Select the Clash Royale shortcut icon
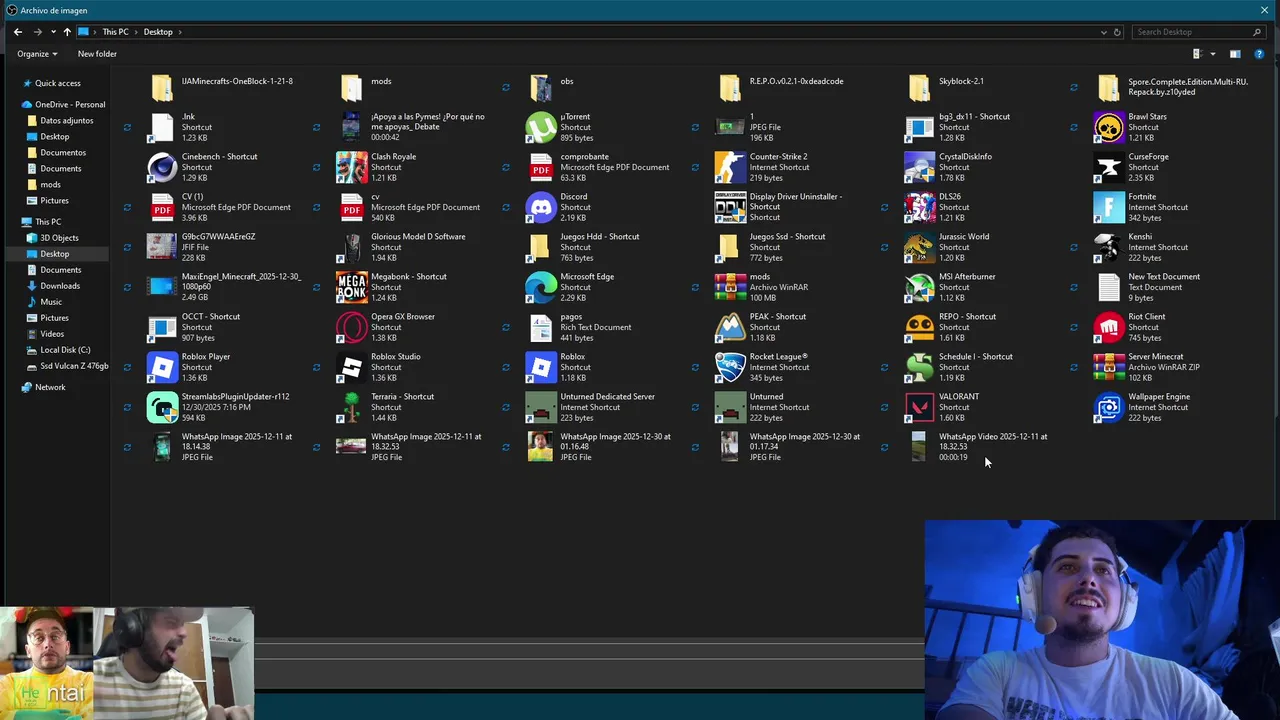 click(x=351, y=167)
